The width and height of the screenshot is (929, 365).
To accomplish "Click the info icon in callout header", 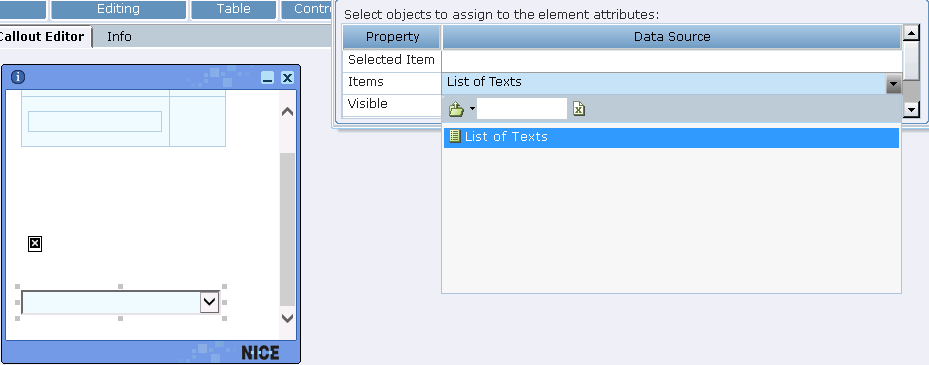I will pos(18,77).
